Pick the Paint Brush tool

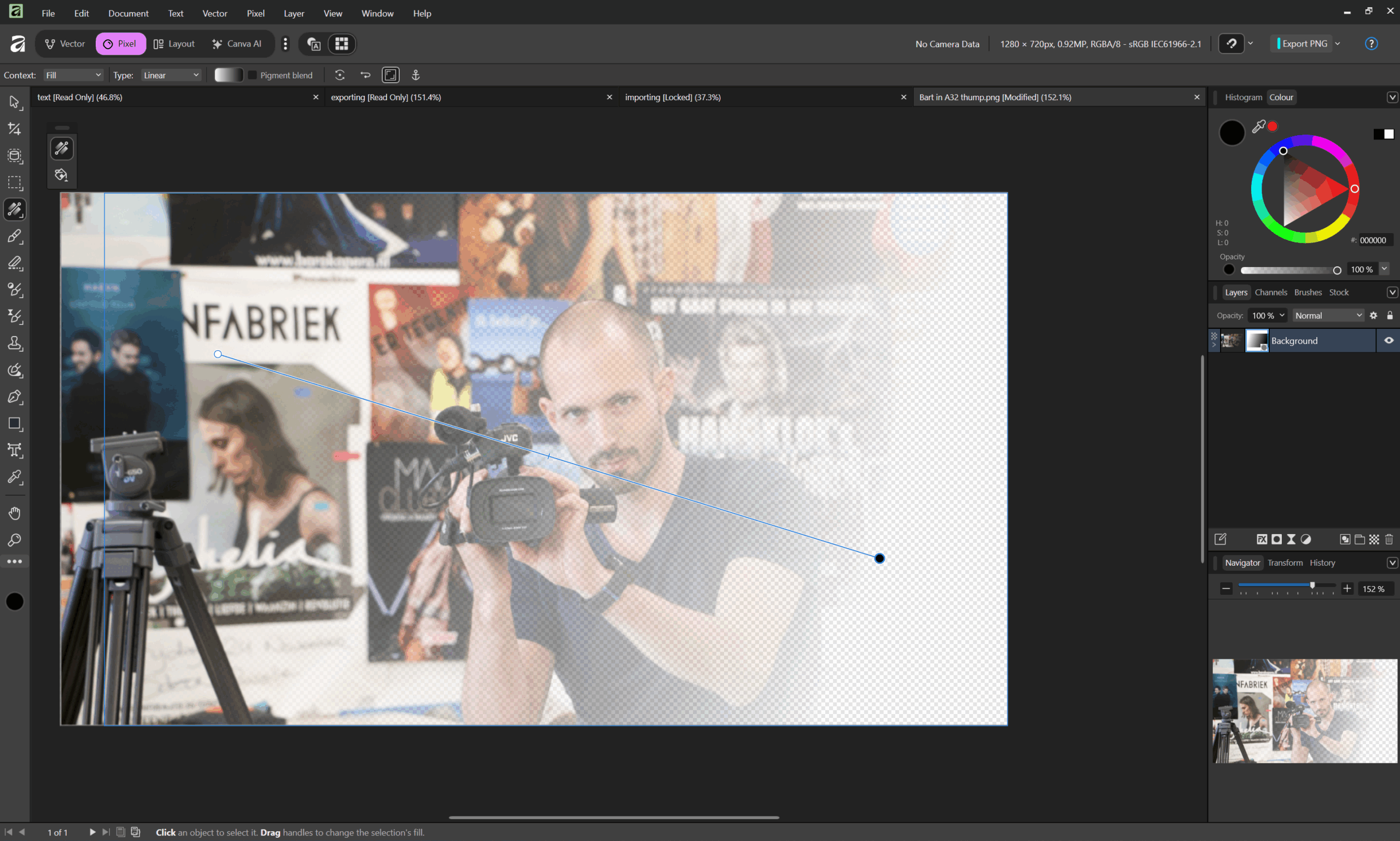click(x=14, y=236)
